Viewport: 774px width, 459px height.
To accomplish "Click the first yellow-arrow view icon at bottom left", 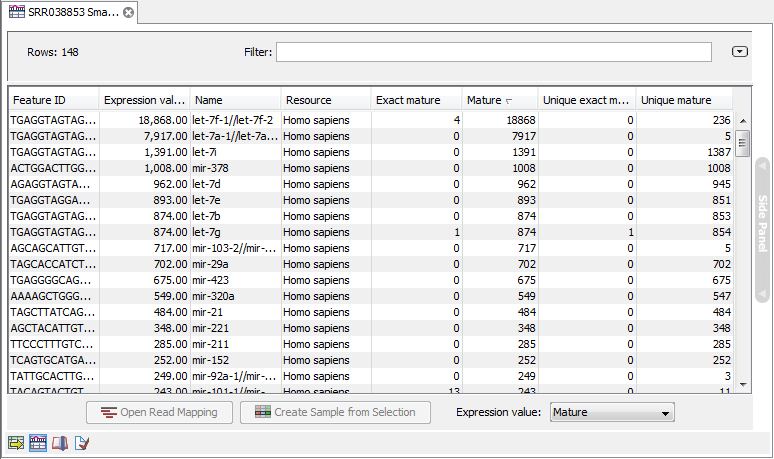I will [16, 442].
